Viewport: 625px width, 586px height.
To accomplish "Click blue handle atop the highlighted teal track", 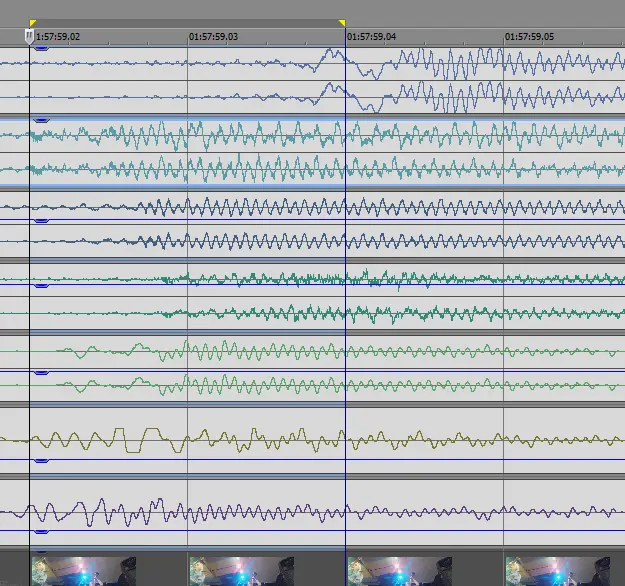I will coord(41,120).
